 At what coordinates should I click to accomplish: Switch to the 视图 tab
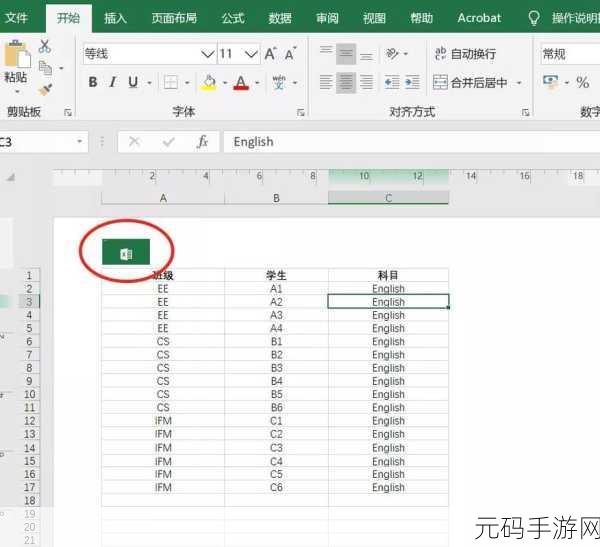click(374, 18)
